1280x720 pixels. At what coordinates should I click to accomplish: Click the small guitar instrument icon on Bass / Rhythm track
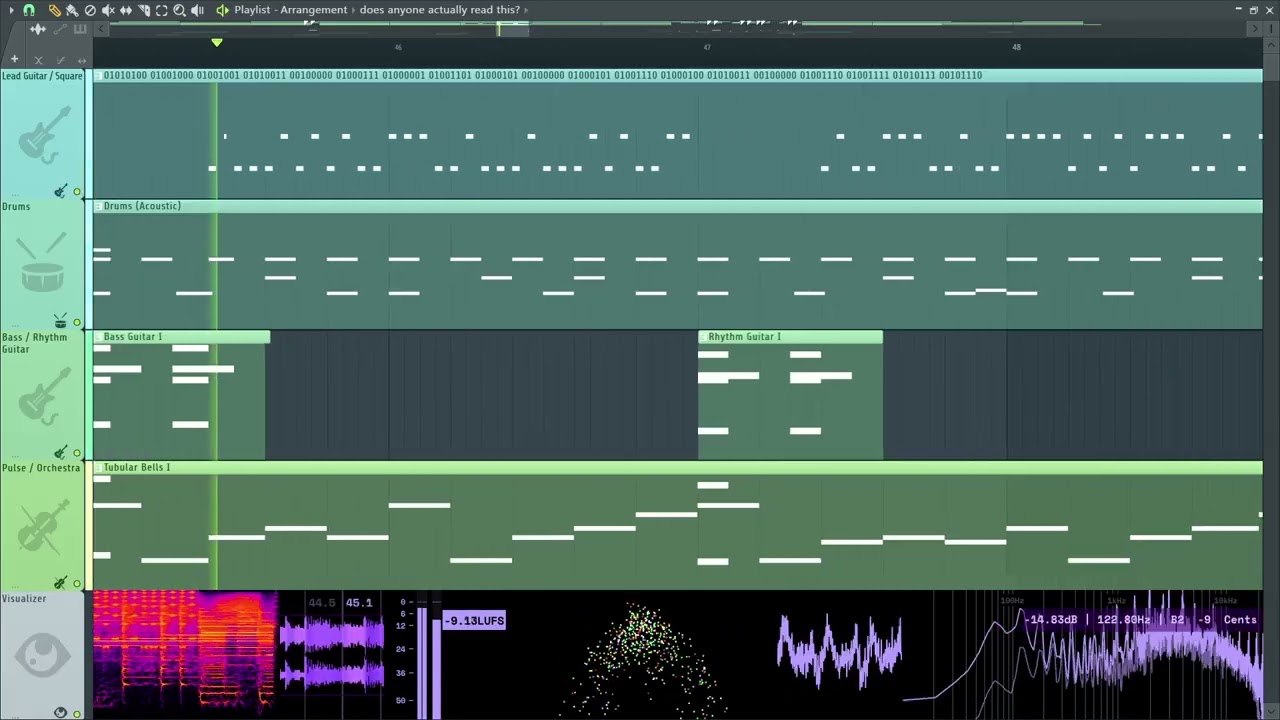60,452
